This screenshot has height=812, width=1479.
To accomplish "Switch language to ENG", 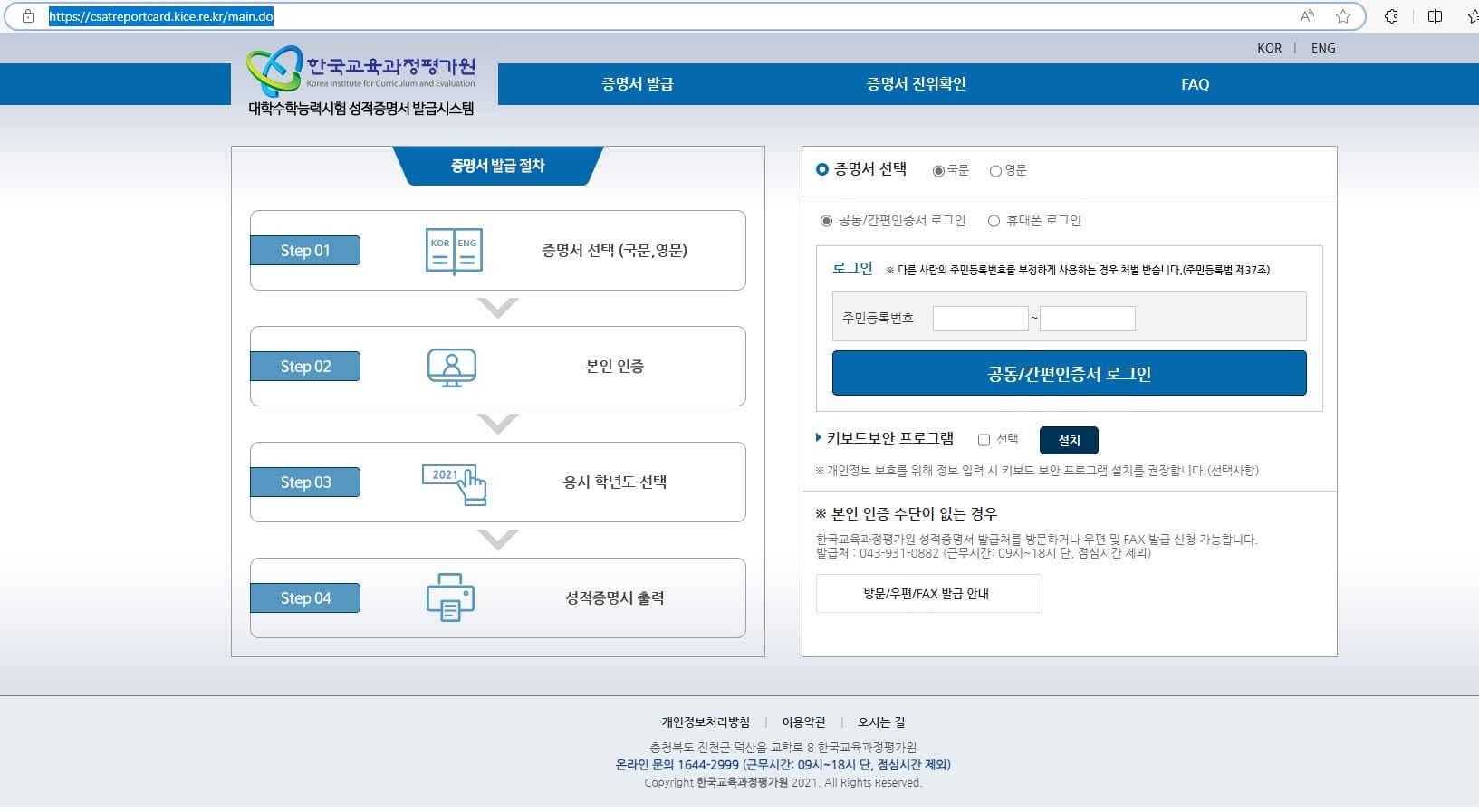I will [x=1323, y=48].
